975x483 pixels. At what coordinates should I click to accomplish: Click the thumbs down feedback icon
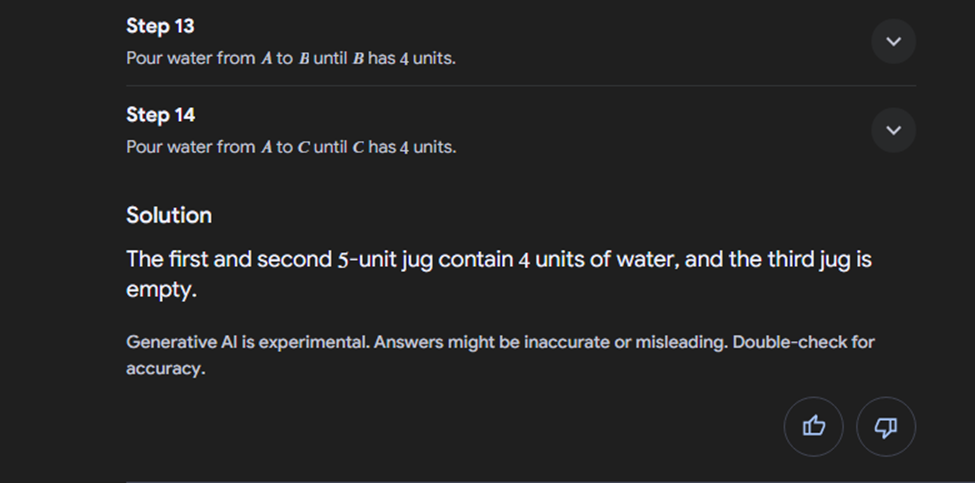click(x=886, y=427)
